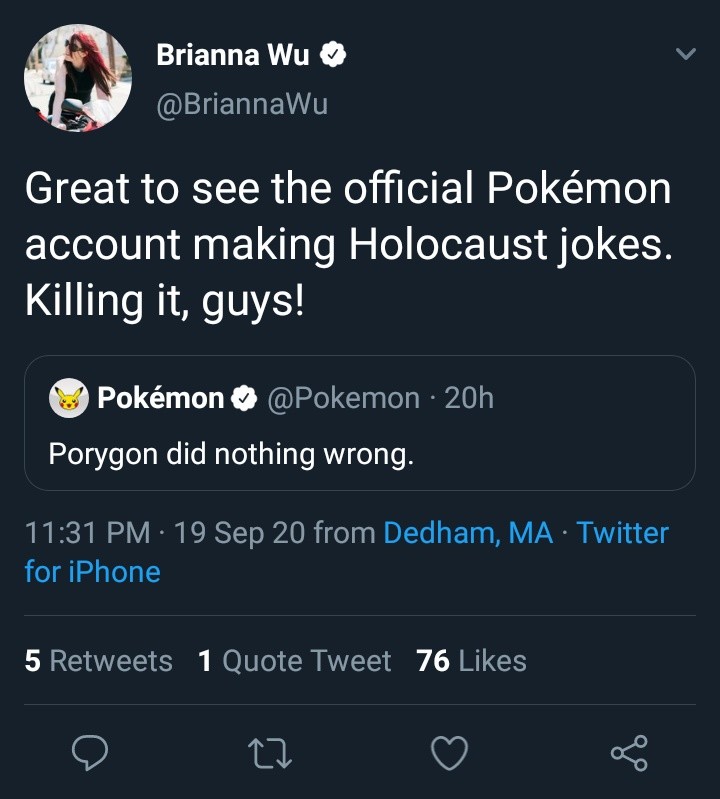The width and height of the screenshot is (720, 799).
Task: View the 5 Retweets list
Action: [x=98, y=661]
